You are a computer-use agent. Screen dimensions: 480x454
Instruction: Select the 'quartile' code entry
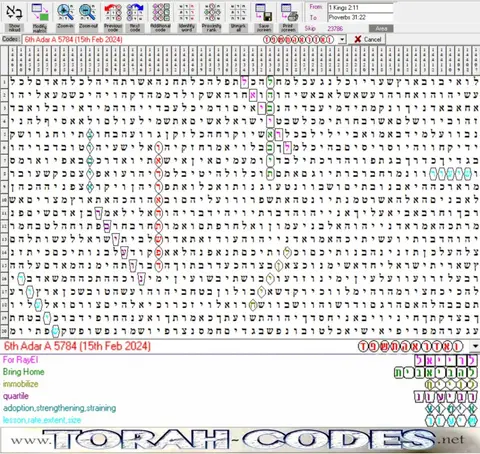pyautogui.click(x=16, y=396)
